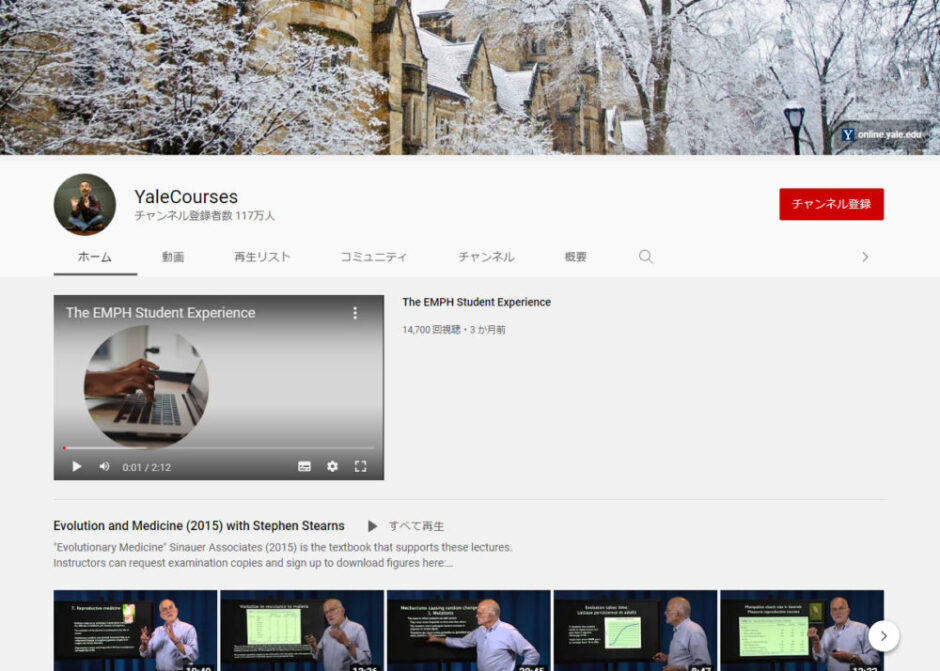Seek using the video progress bar

[219, 448]
